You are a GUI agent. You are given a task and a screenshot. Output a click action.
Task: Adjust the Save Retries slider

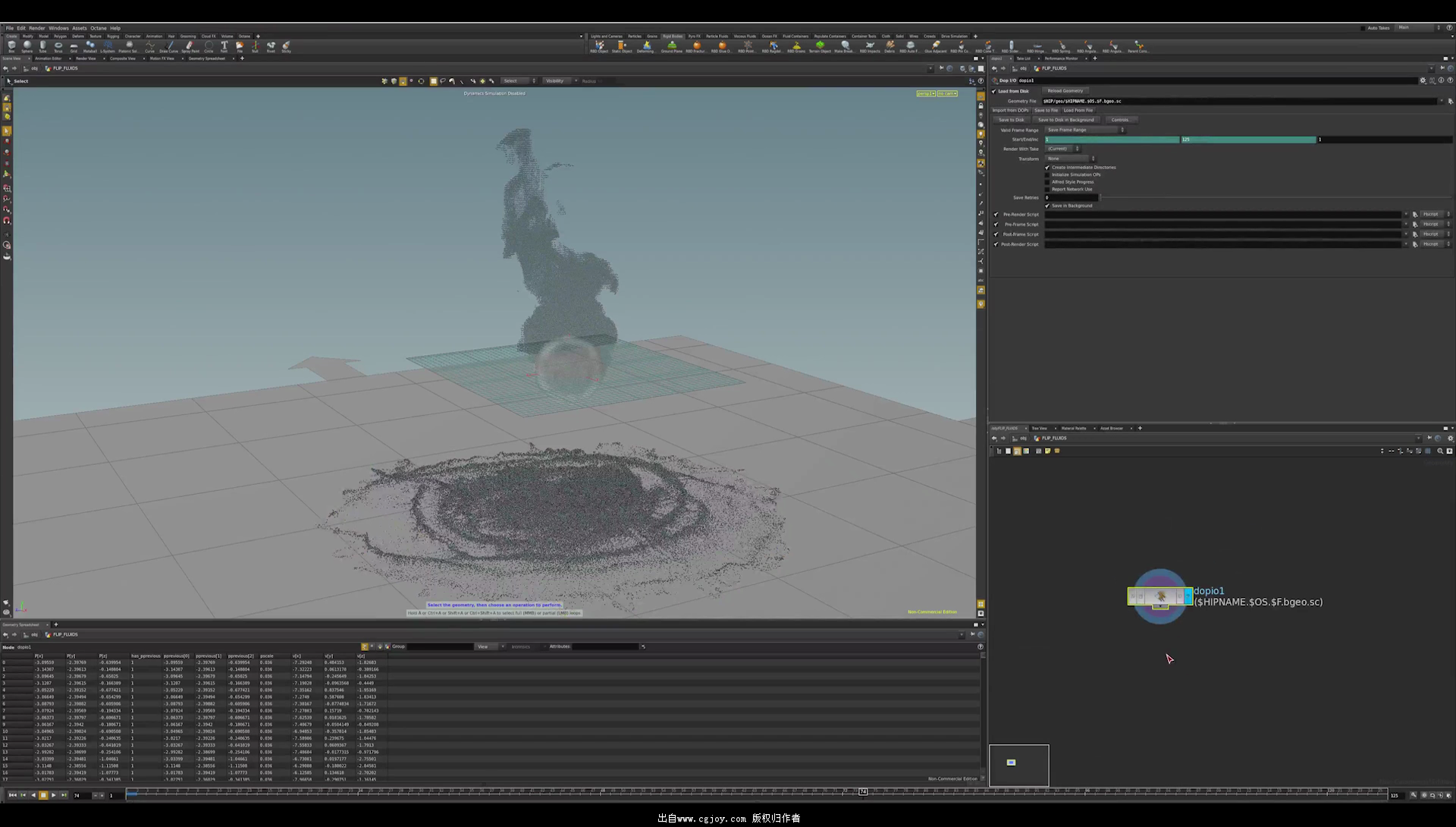[1276, 197]
